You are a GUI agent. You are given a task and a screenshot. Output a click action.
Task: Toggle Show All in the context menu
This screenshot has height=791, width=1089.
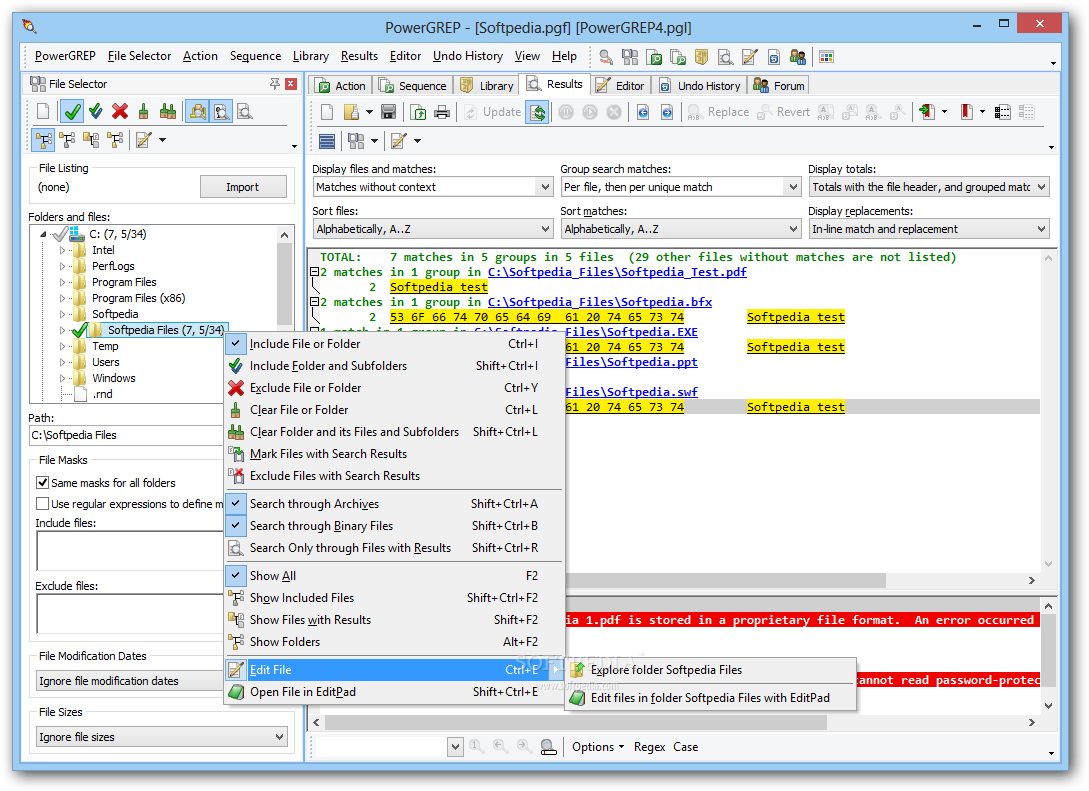[394, 576]
